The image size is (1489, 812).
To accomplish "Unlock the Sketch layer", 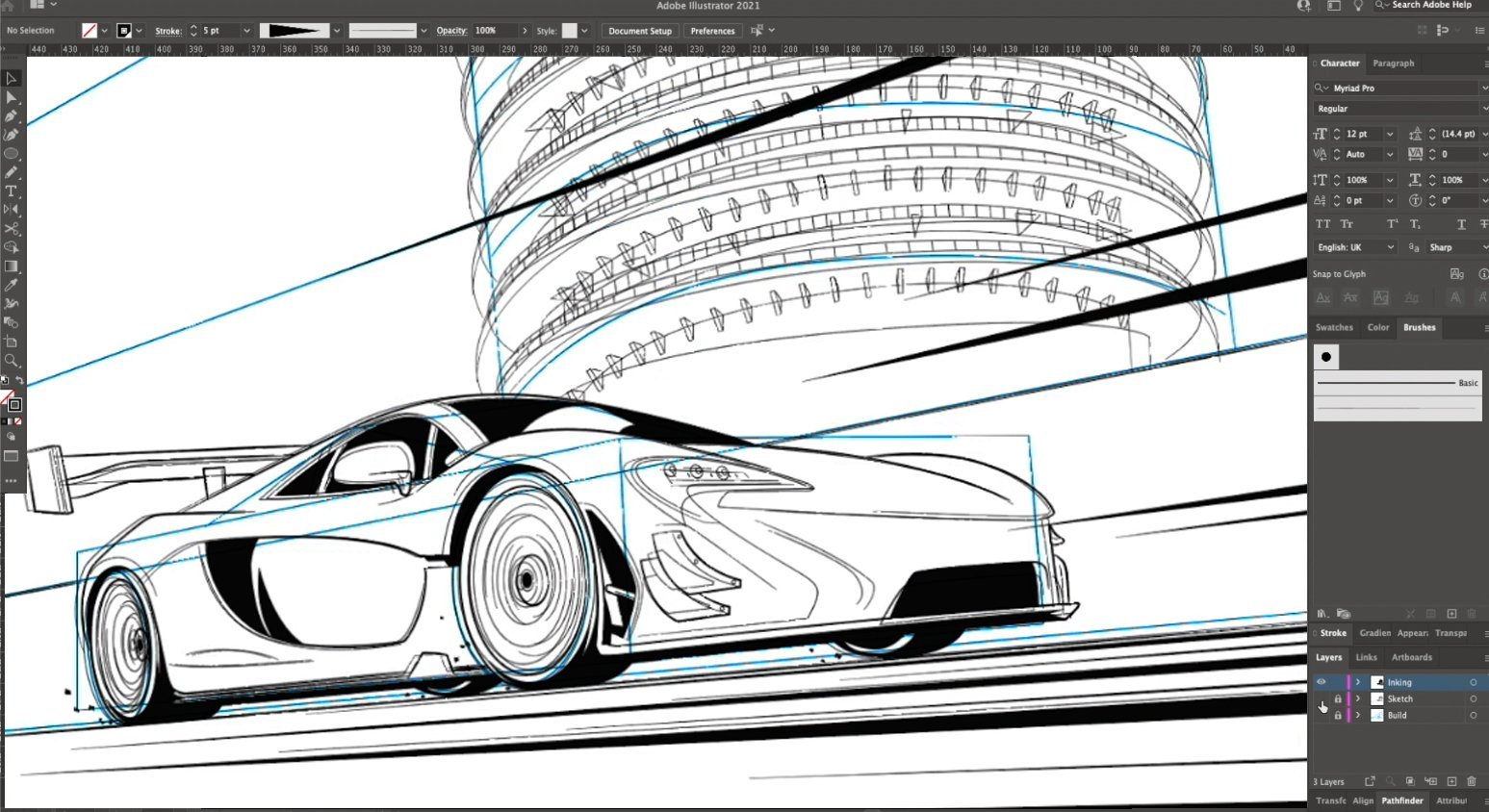I will [x=1337, y=699].
